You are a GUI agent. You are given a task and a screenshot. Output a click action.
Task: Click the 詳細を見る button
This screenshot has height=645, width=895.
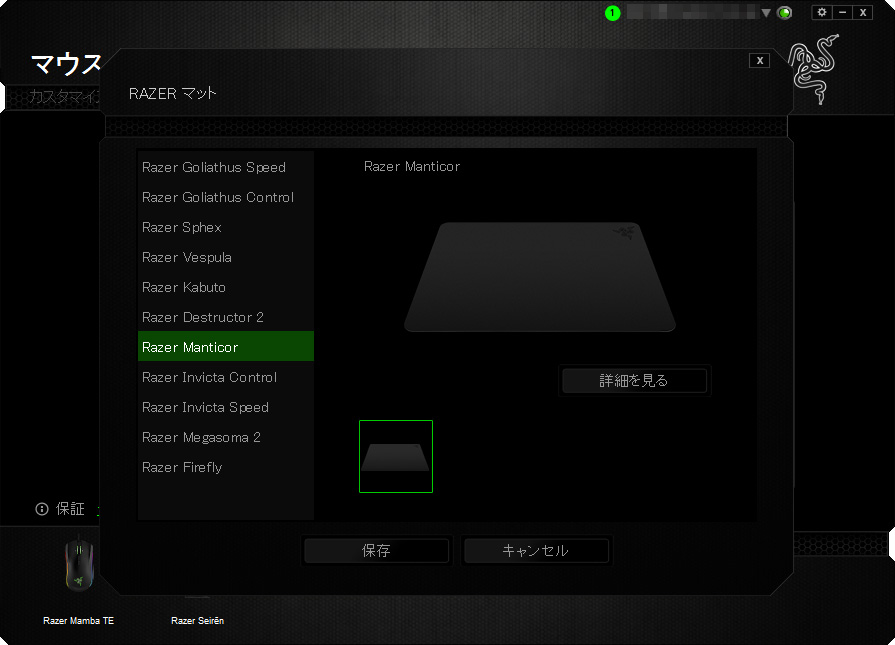click(x=634, y=380)
